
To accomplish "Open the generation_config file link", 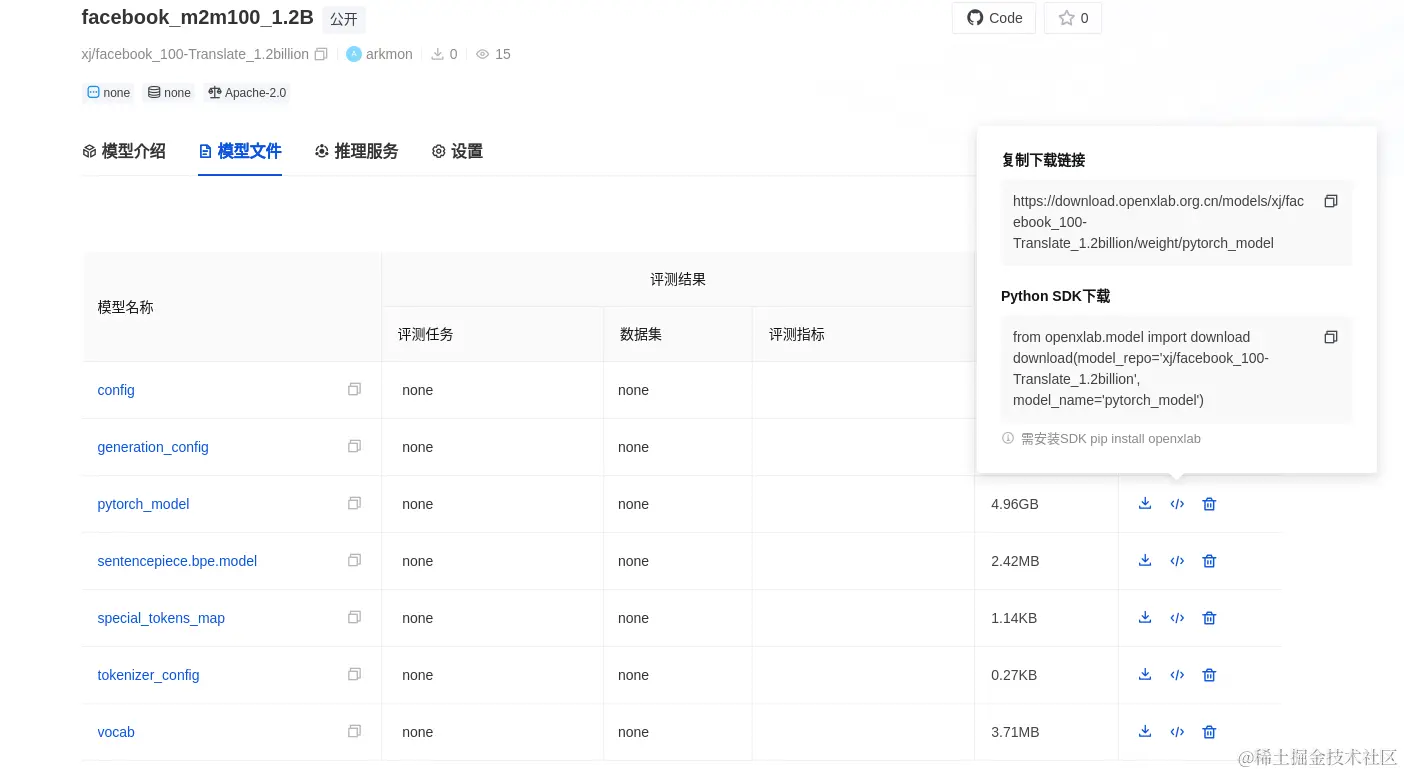I will [x=153, y=447].
